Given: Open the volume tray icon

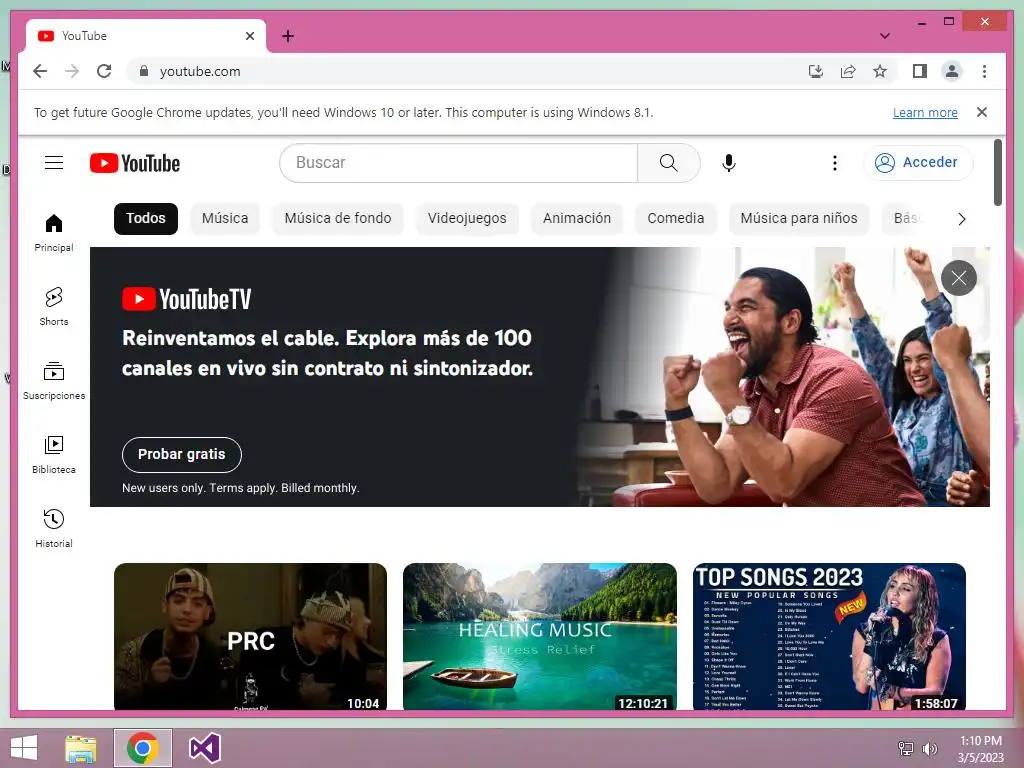Looking at the screenshot, I should [x=929, y=748].
